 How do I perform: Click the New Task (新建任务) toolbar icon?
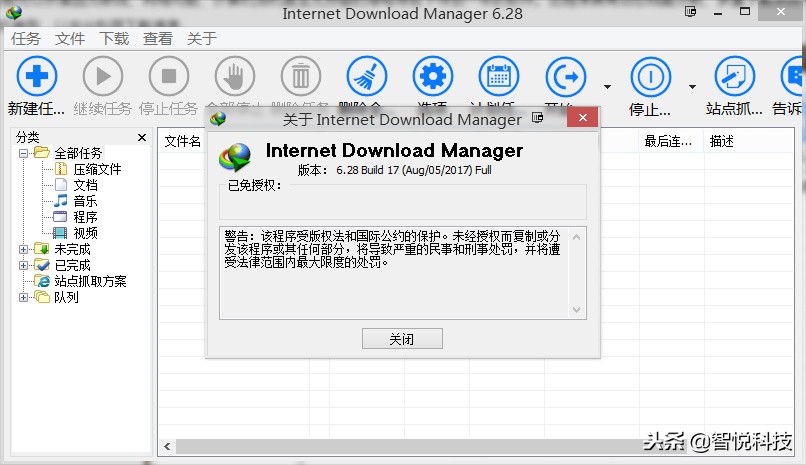(36, 76)
